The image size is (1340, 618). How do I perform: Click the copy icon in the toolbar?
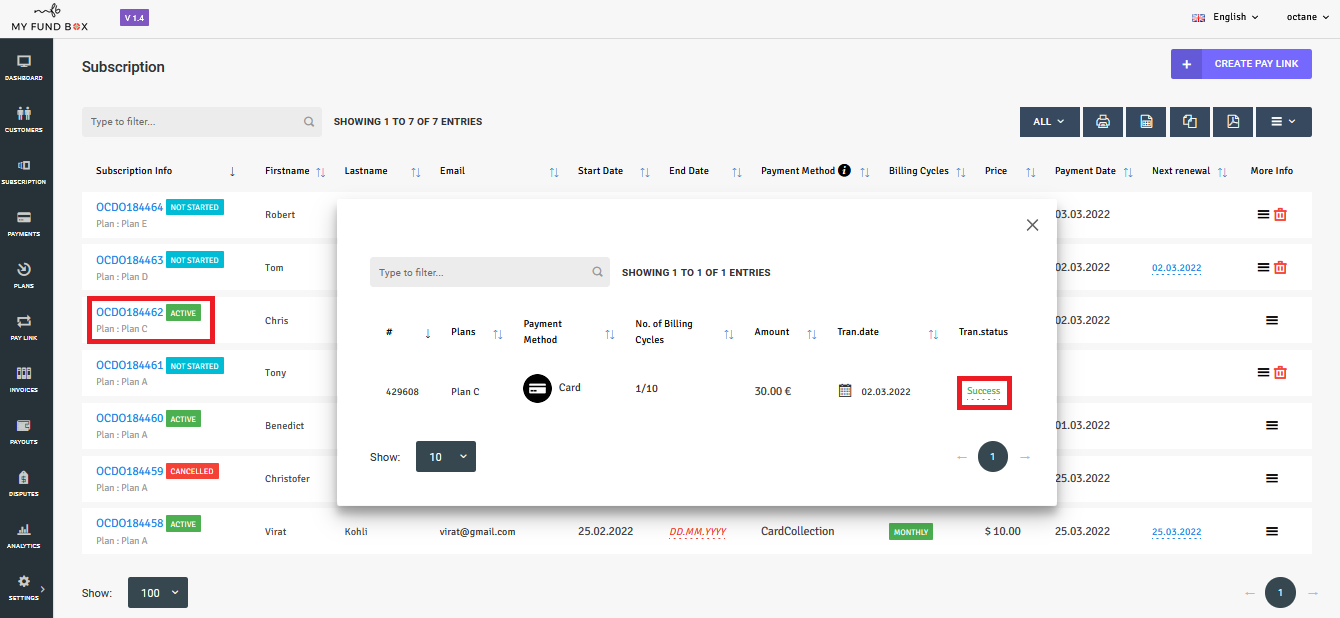[x=1189, y=121]
